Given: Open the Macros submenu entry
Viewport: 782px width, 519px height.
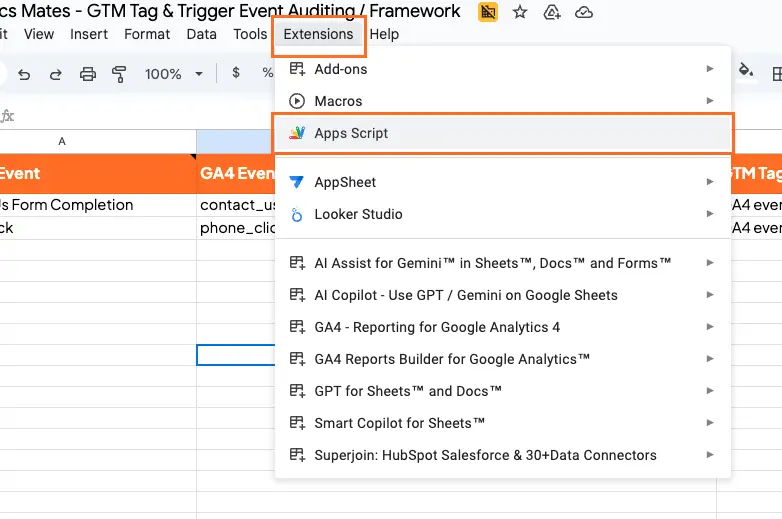Looking at the screenshot, I should pyautogui.click(x=503, y=101).
